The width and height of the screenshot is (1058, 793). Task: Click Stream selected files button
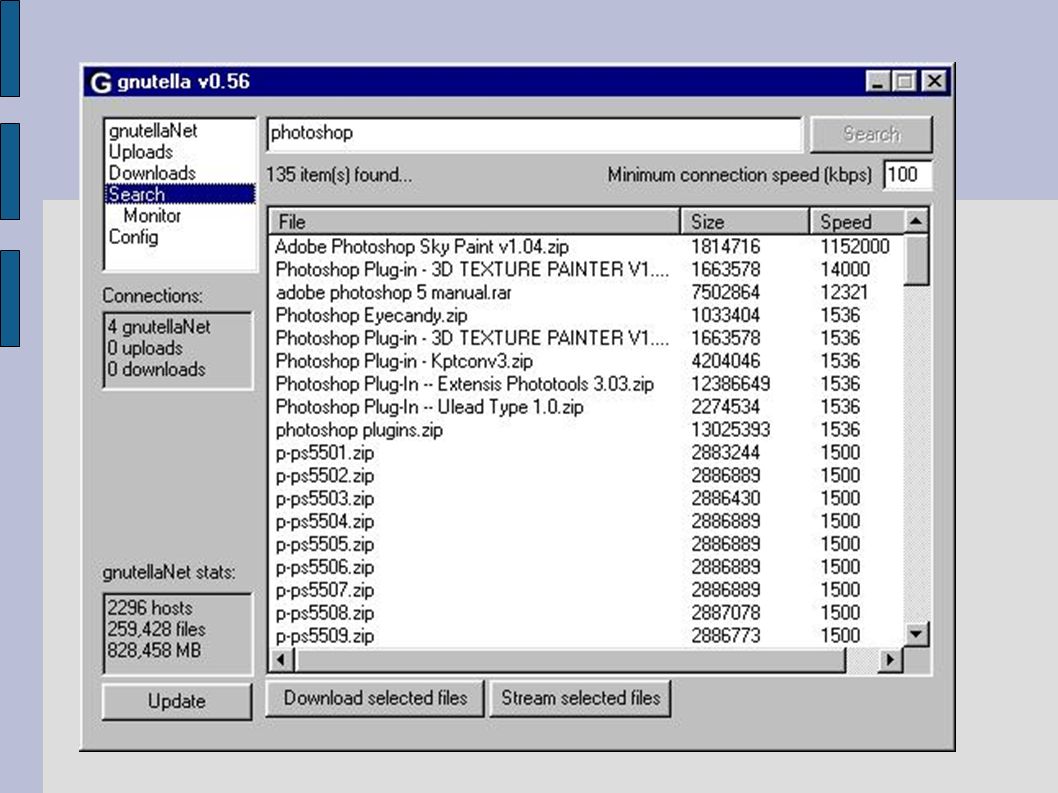(x=580, y=698)
